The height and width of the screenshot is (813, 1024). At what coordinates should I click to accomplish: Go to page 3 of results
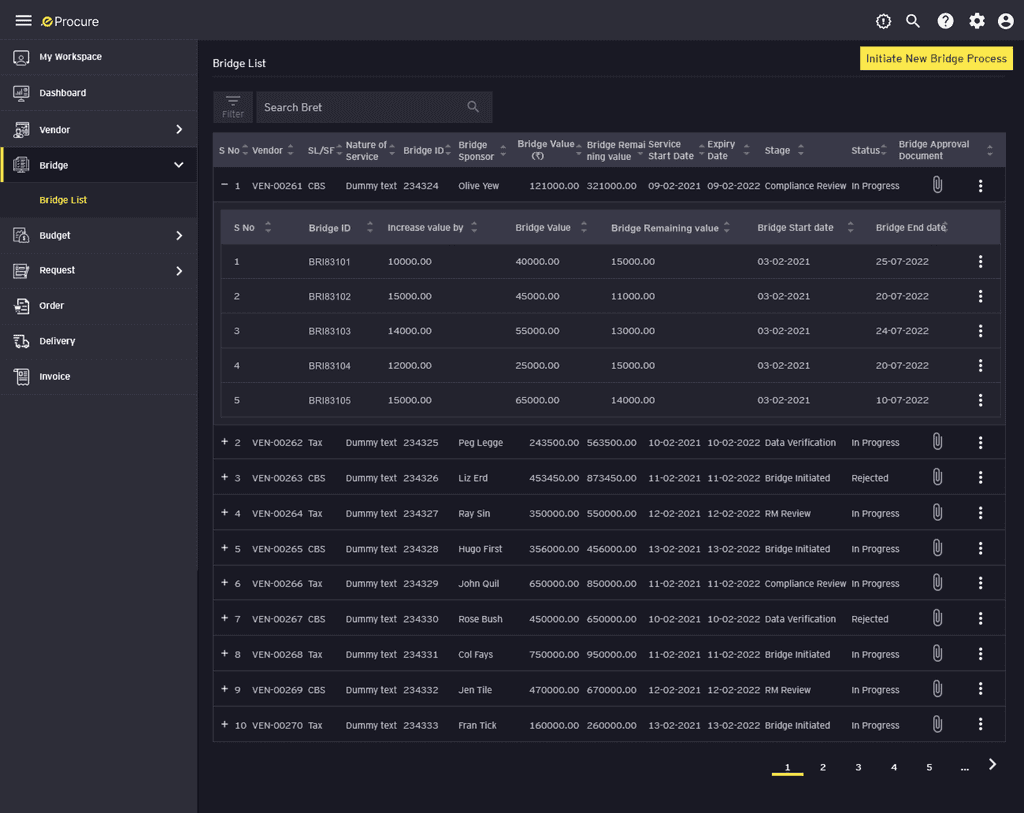coord(858,767)
